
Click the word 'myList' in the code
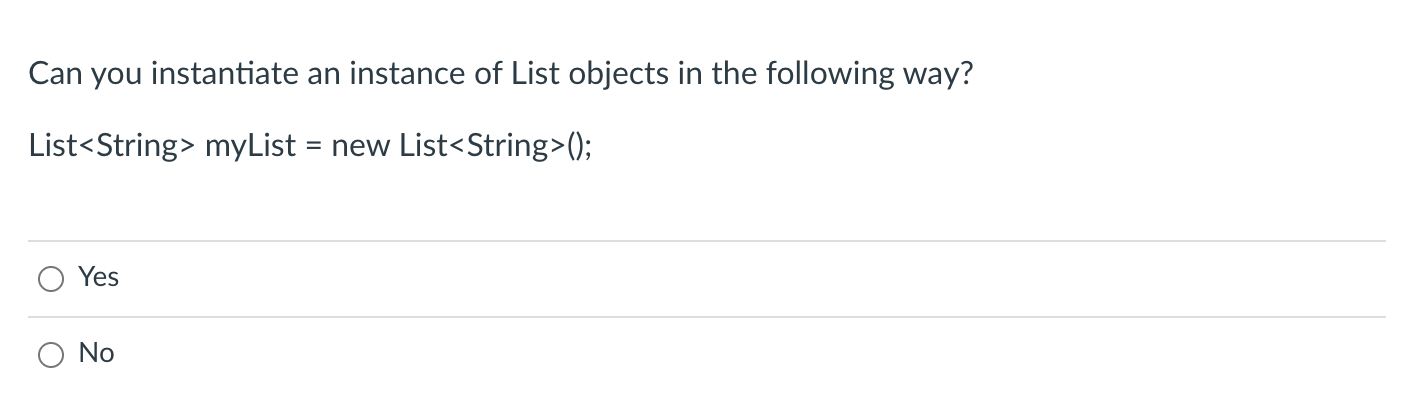tap(250, 147)
